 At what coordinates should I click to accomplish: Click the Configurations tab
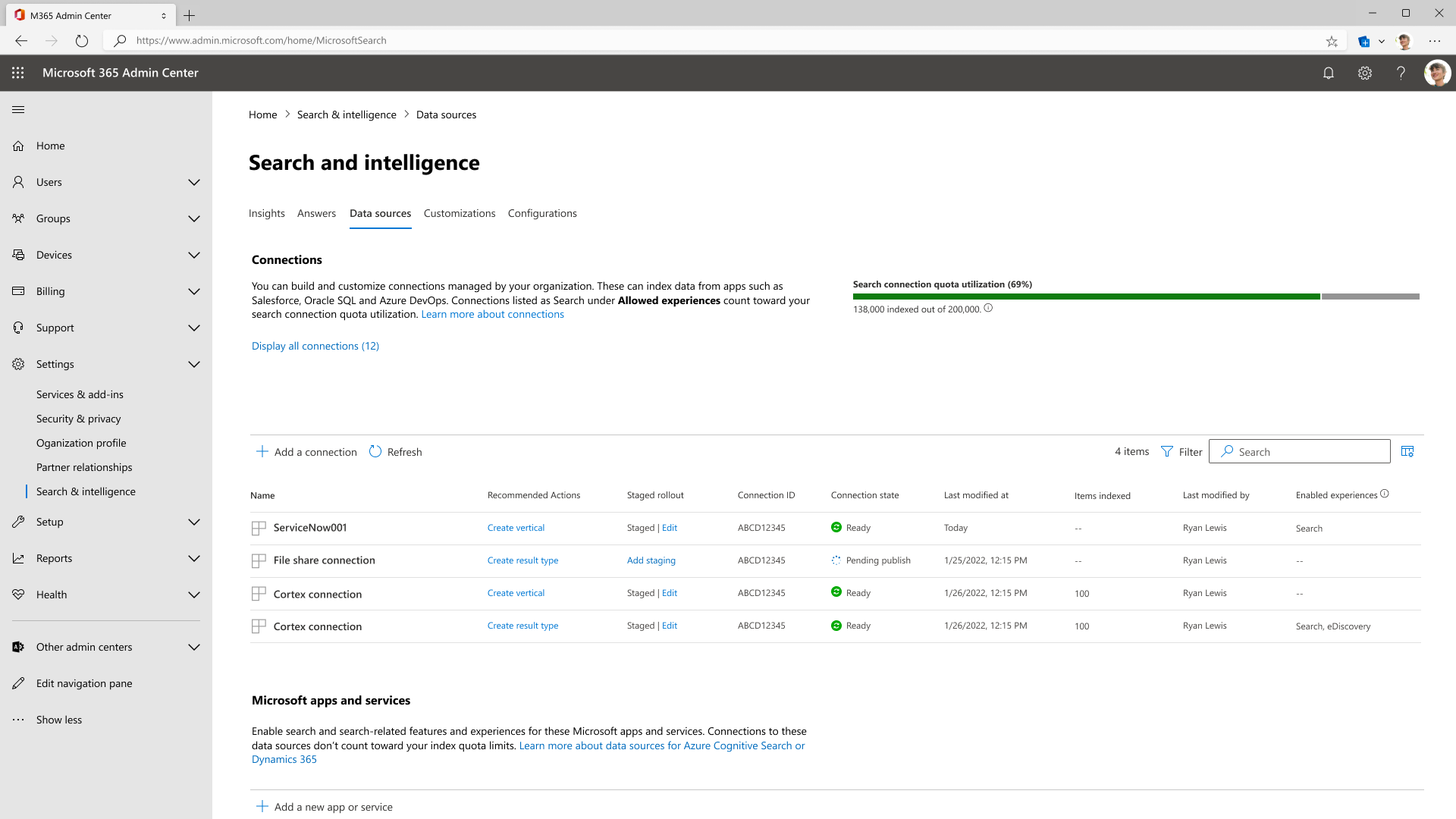[542, 213]
